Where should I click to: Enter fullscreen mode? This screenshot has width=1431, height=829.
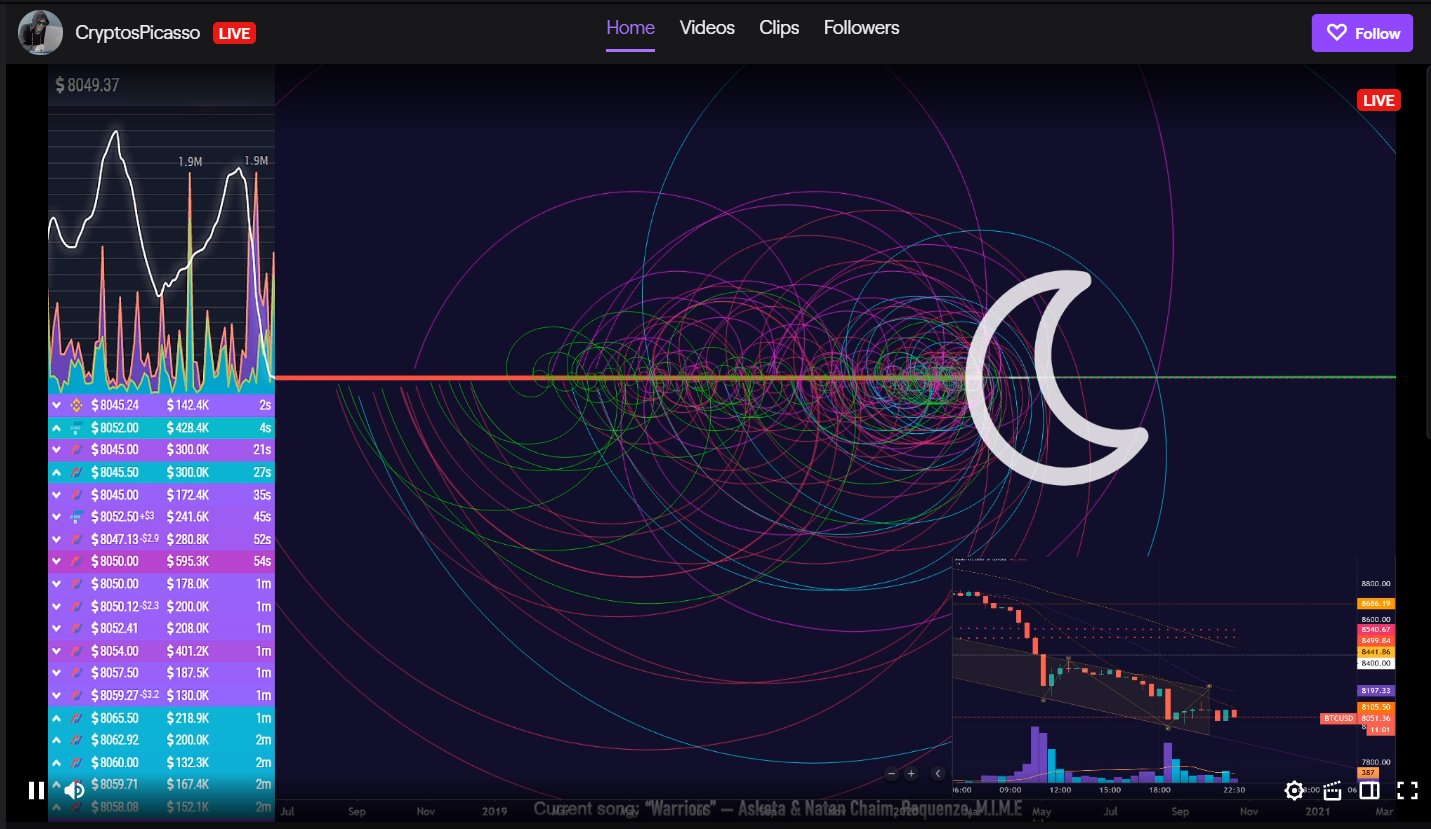tap(1407, 791)
